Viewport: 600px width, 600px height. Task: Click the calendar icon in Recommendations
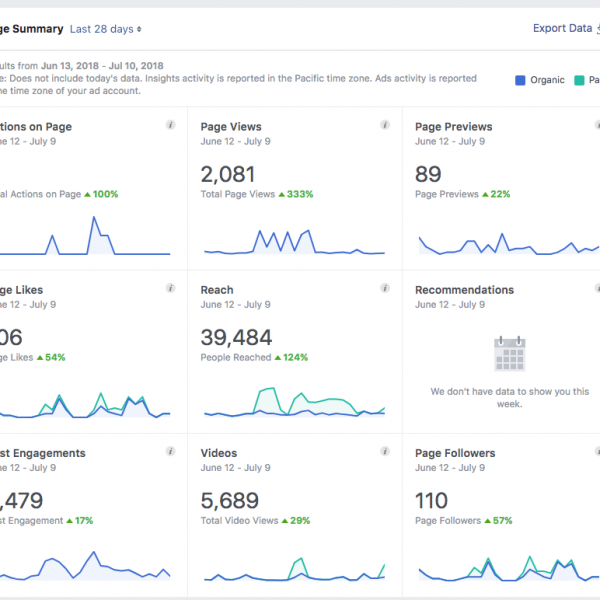[x=509, y=354]
